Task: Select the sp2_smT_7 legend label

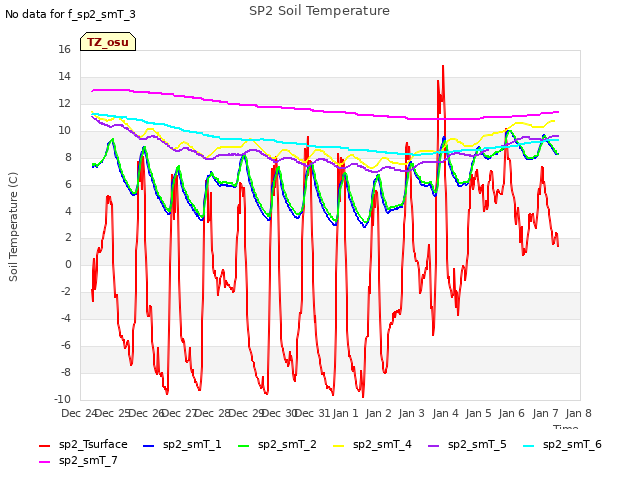Action: pos(88,460)
